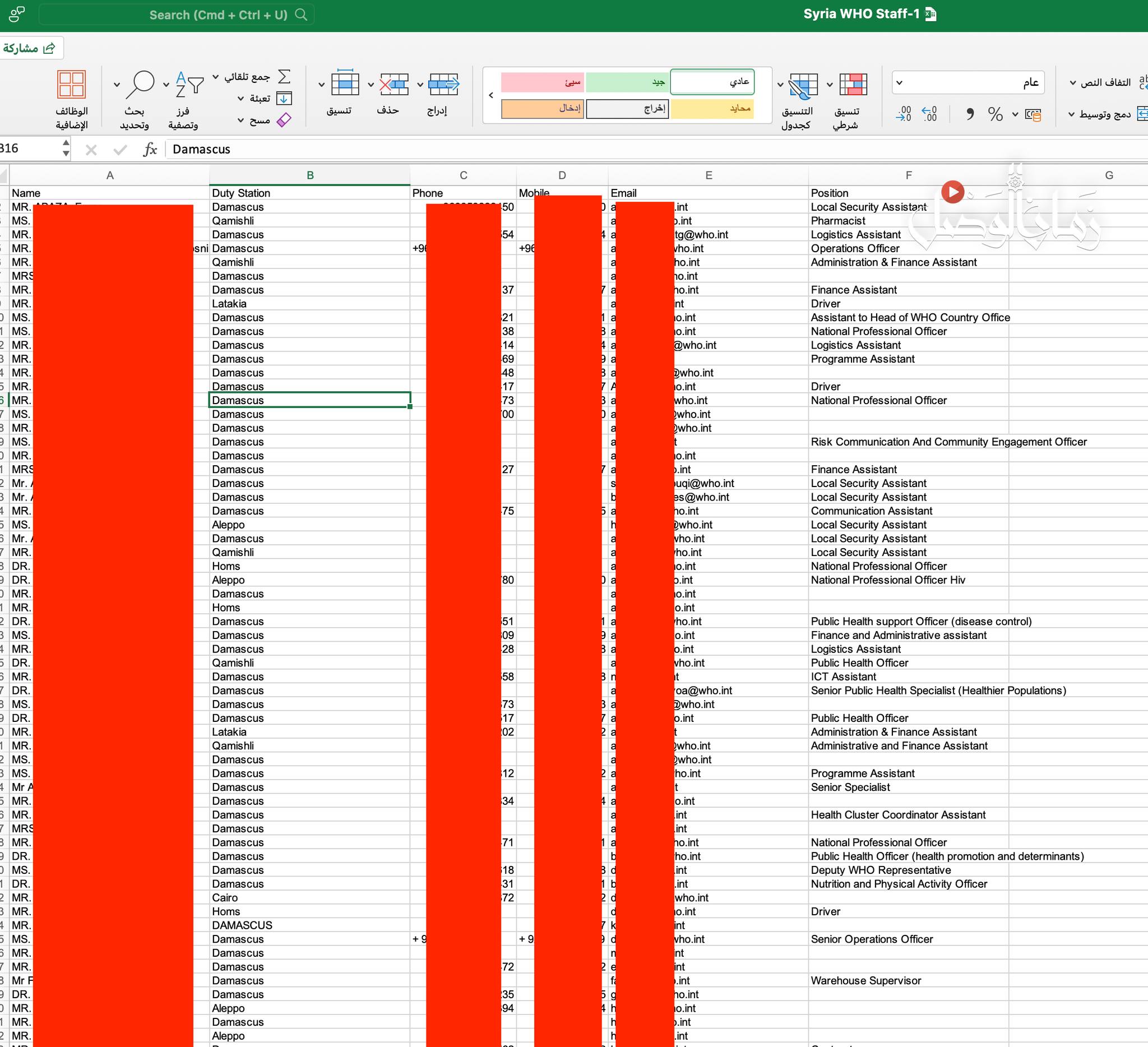This screenshot has width=1148, height=1047.
Task: Click the AutoSum sigma icon
Action: [x=284, y=76]
